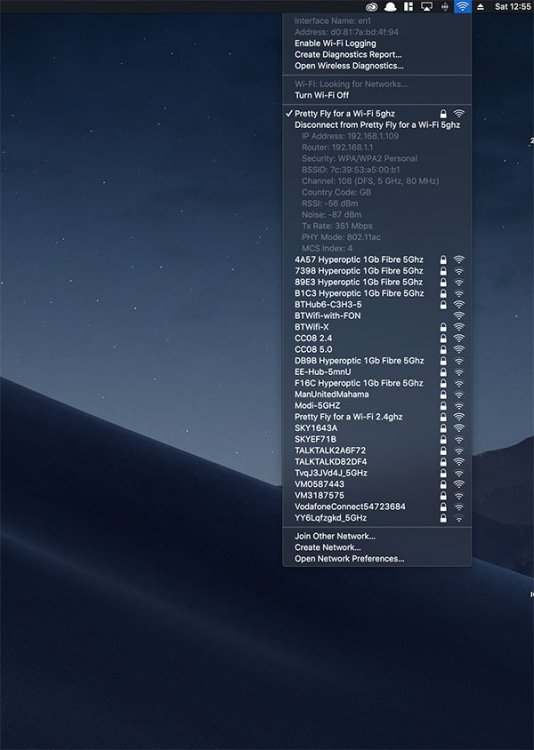Image resolution: width=534 pixels, height=750 pixels.
Task: Click lock icon on BTHub6-C3H3-5 row
Action: [443, 305]
